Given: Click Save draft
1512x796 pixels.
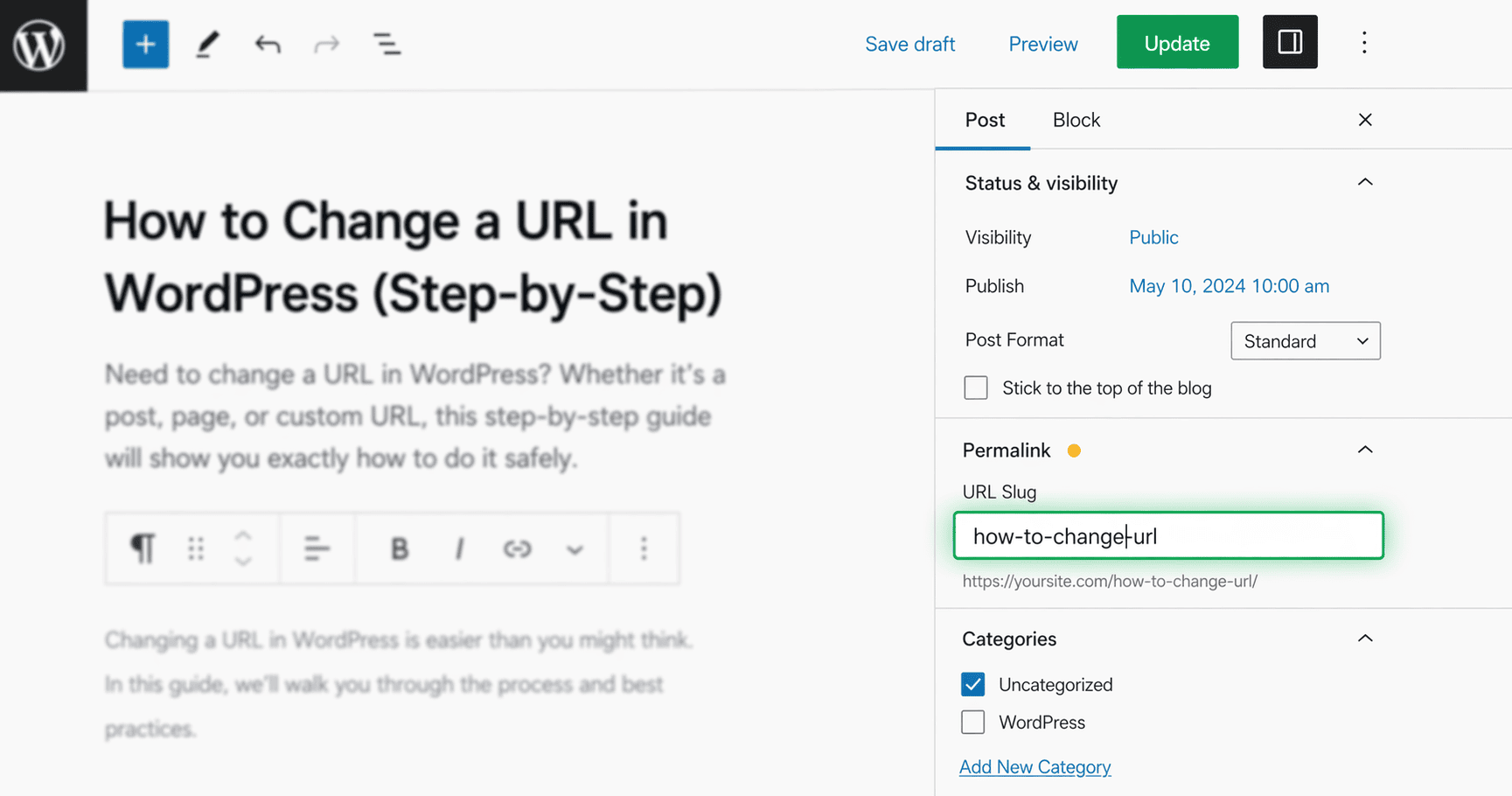Looking at the screenshot, I should point(909,44).
